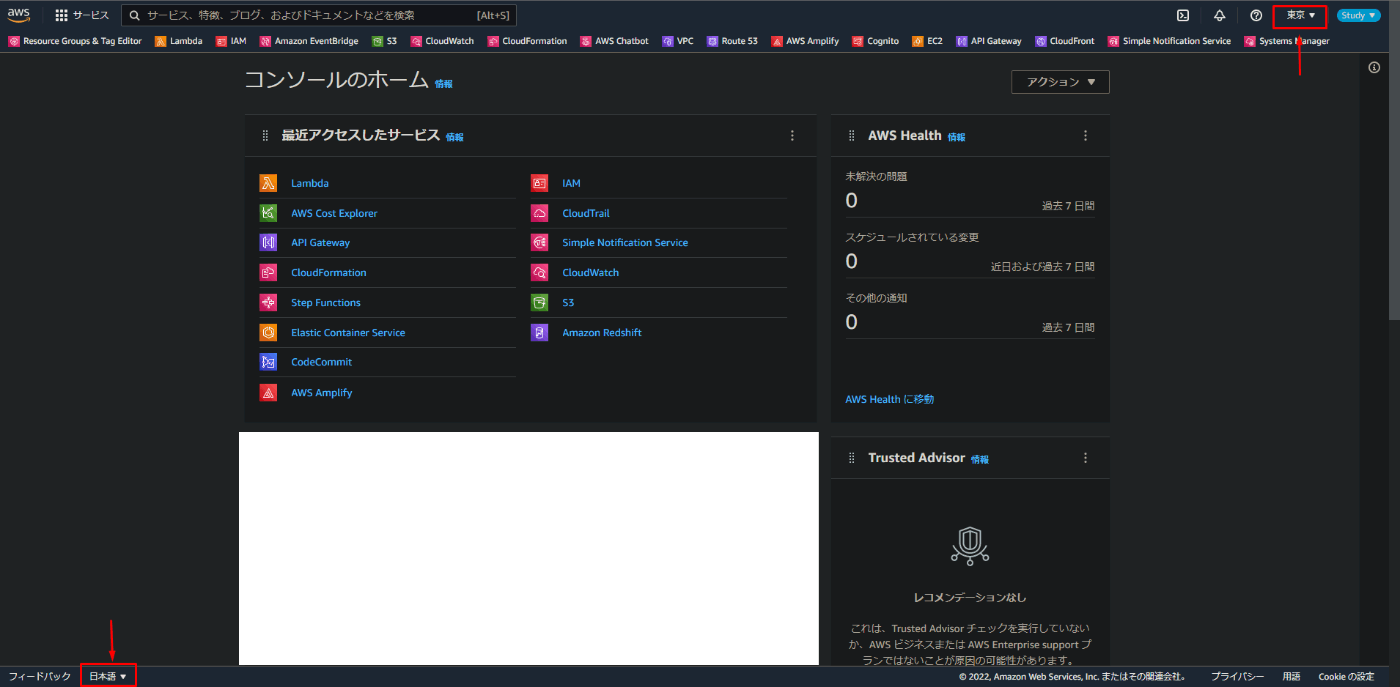
Task: Grab the Trusted Advisor widget drag handle
Action: click(x=852, y=457)
